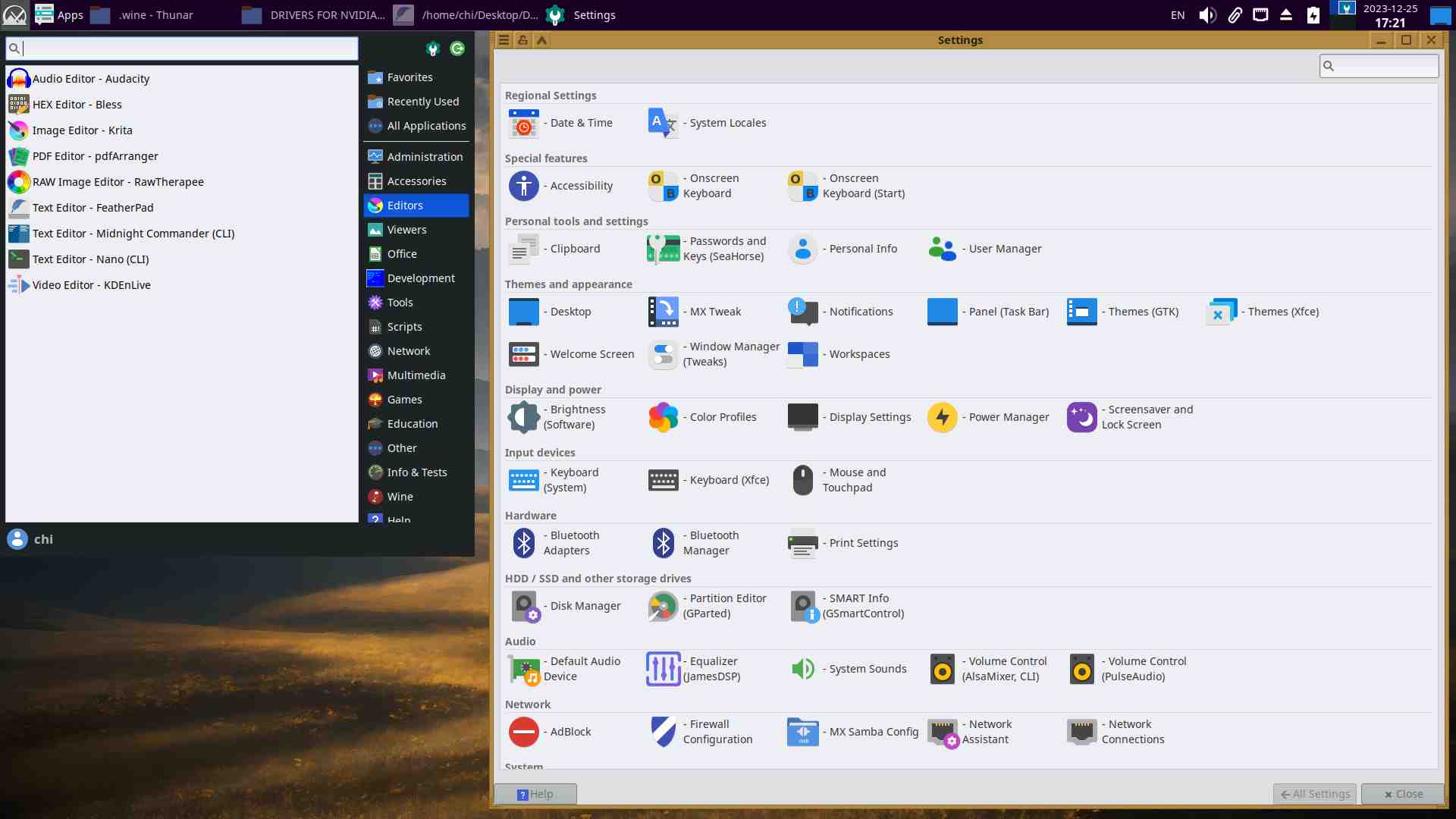Open the MX Tweak icon
The width and height of the screenshot is (1456, 819).
pyautogui.click(x=664, y=312)
